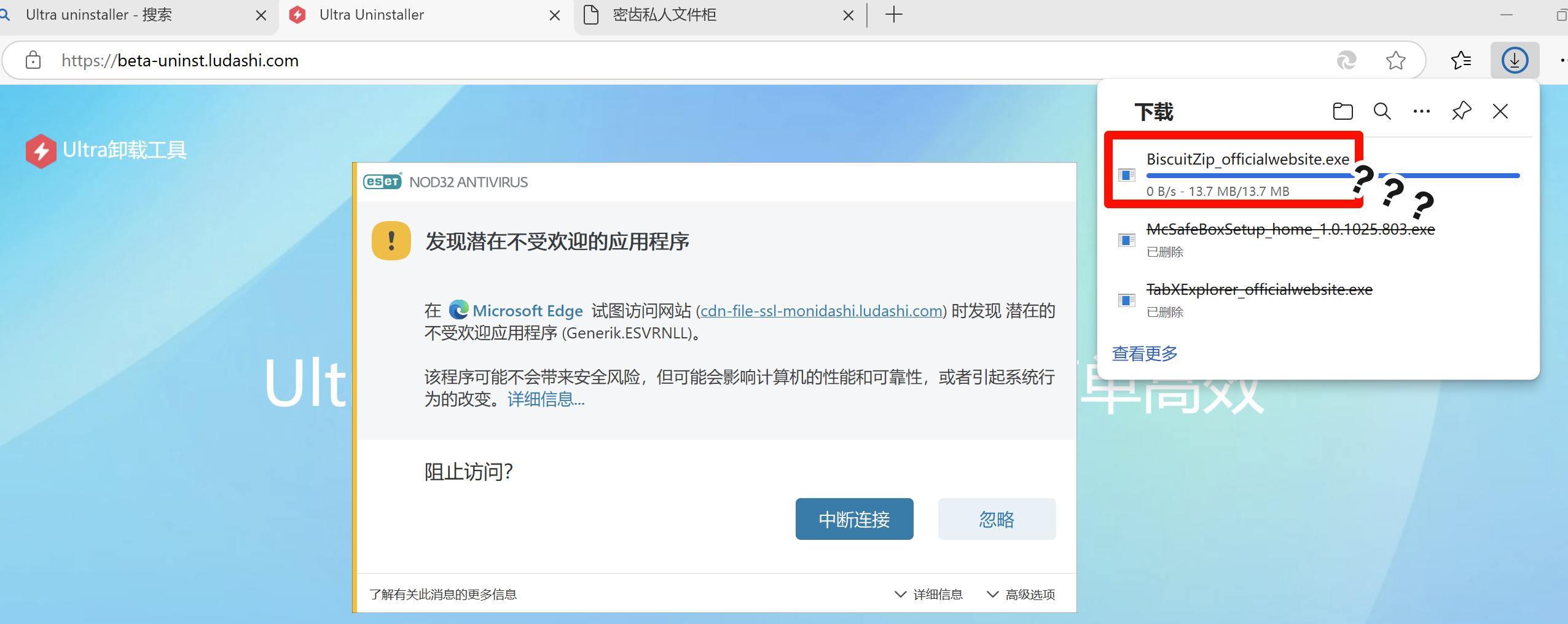
Task: Click file icon beside McSafeBoxSetup_home entry
Action: (1126, 240)
